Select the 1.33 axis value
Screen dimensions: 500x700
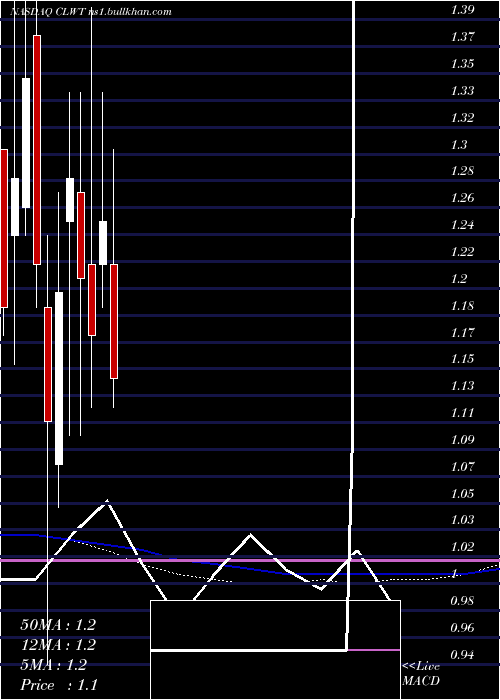462,91
